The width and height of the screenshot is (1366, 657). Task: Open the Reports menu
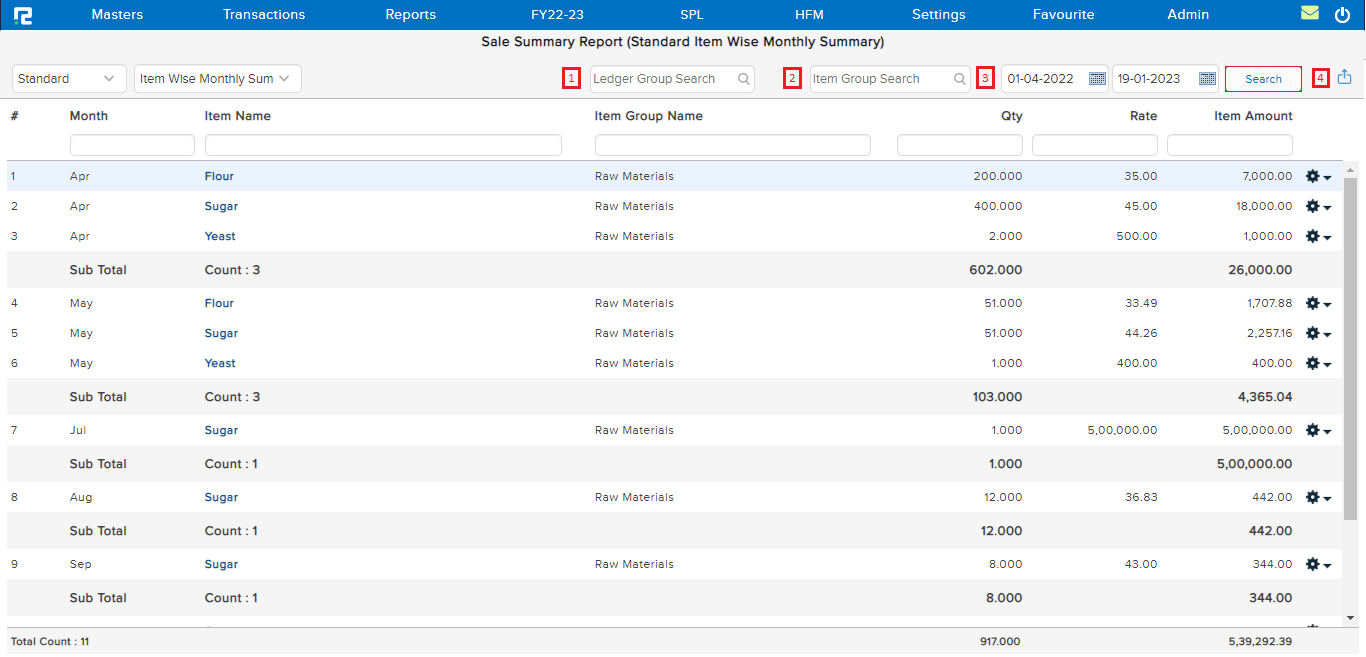point(410,14)
